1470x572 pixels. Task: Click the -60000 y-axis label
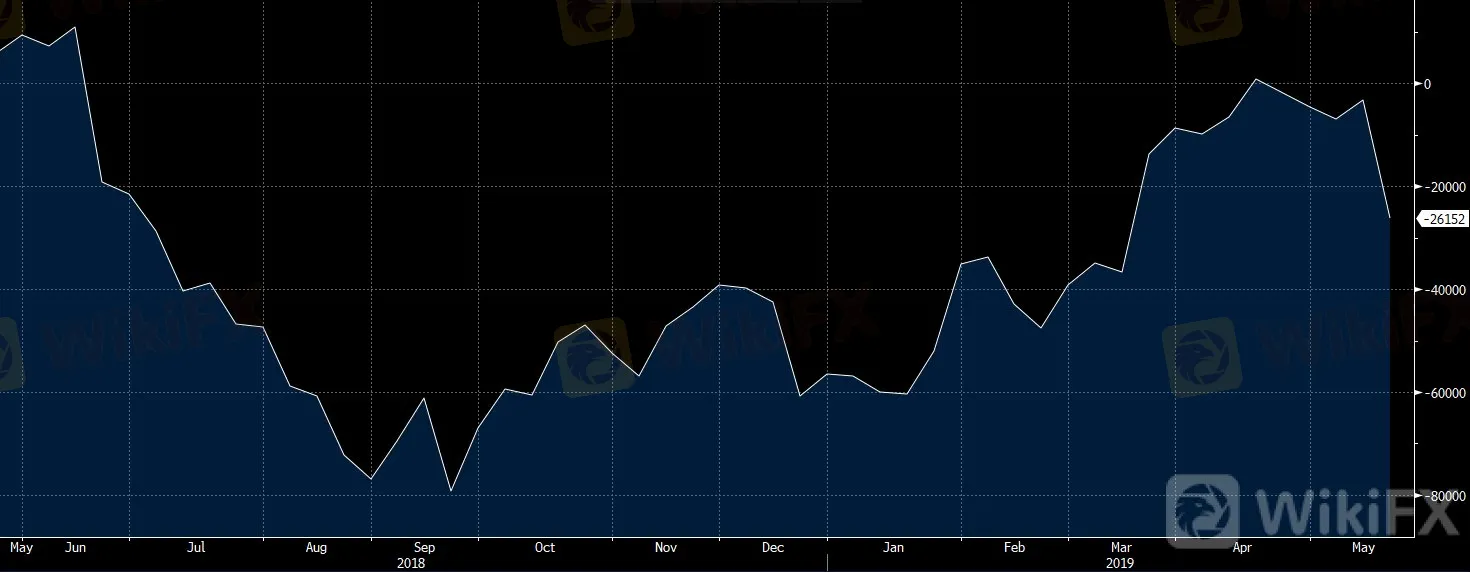pos(1441,393)
